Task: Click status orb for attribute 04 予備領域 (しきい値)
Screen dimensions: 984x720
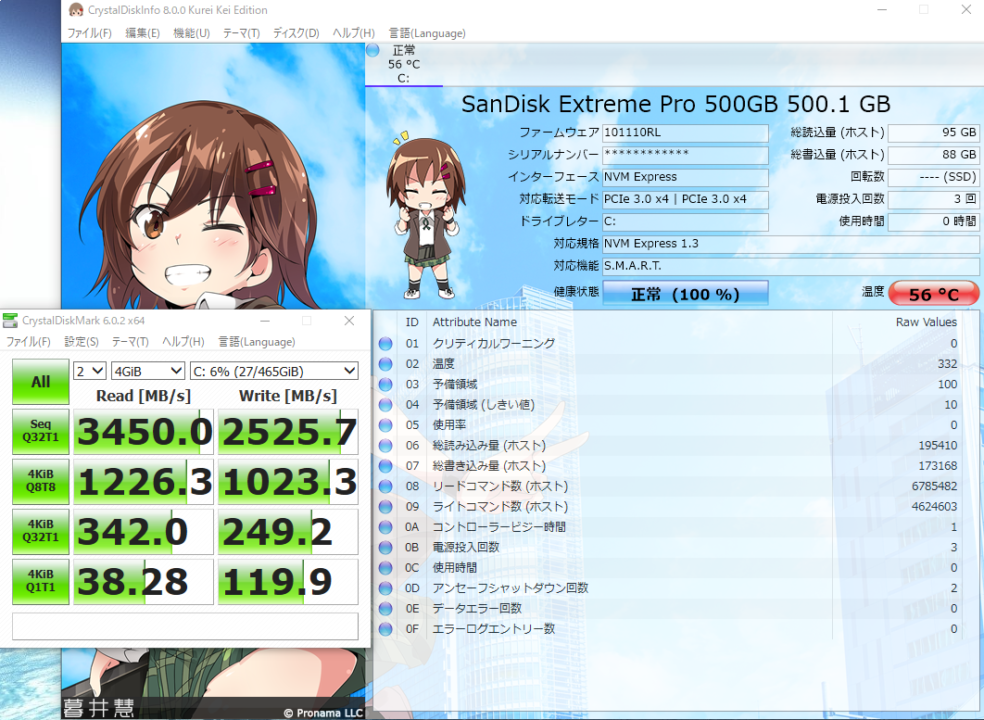Action: pyautogui.click(x=385, y=405)
